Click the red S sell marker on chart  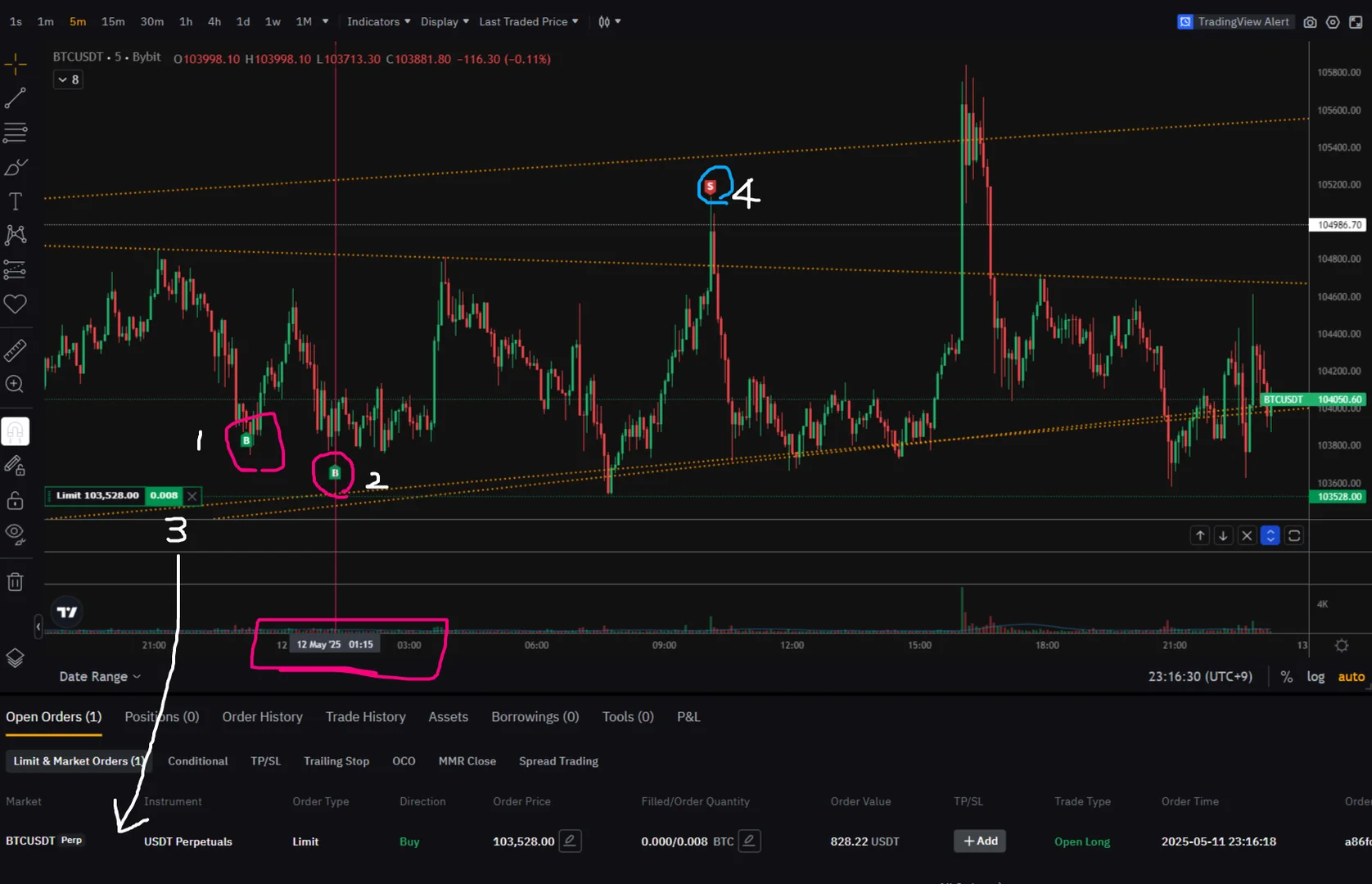711,187
